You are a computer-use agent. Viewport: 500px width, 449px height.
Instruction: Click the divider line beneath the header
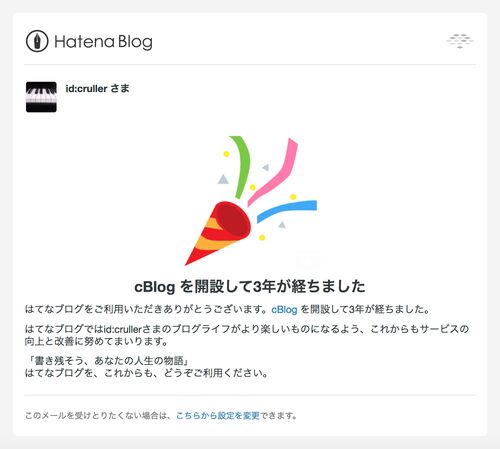[250, 64]
